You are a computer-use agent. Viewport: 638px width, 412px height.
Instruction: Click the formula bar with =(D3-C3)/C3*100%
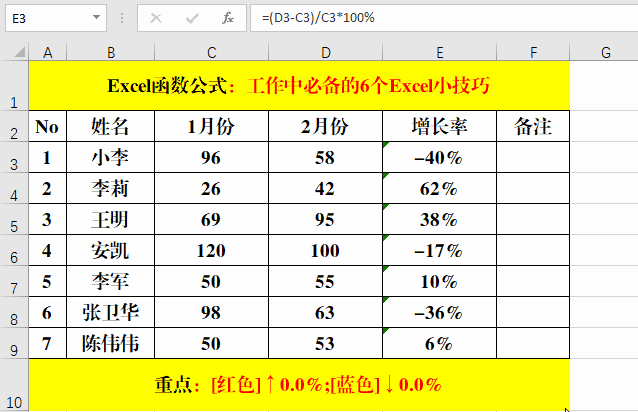(444, 18)
